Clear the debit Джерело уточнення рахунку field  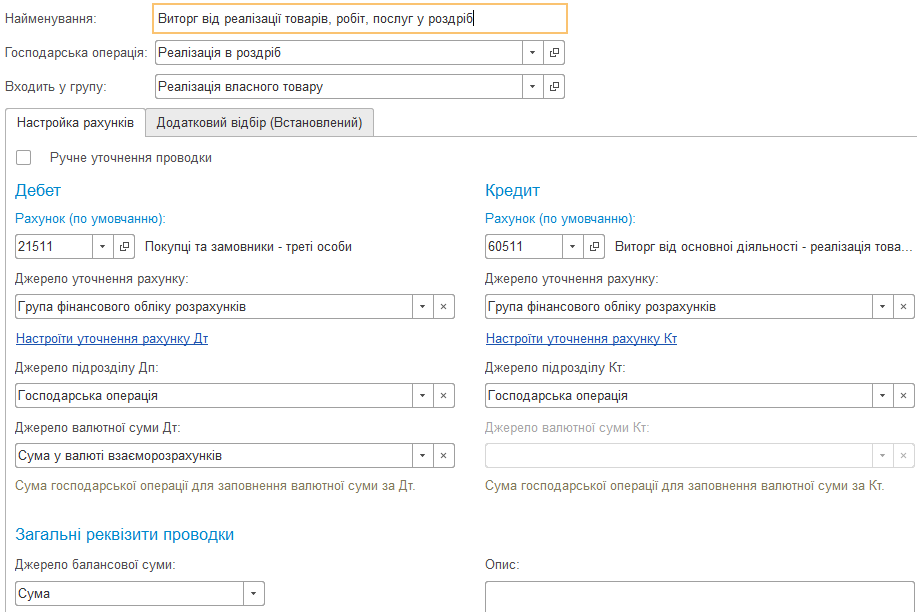443,307
